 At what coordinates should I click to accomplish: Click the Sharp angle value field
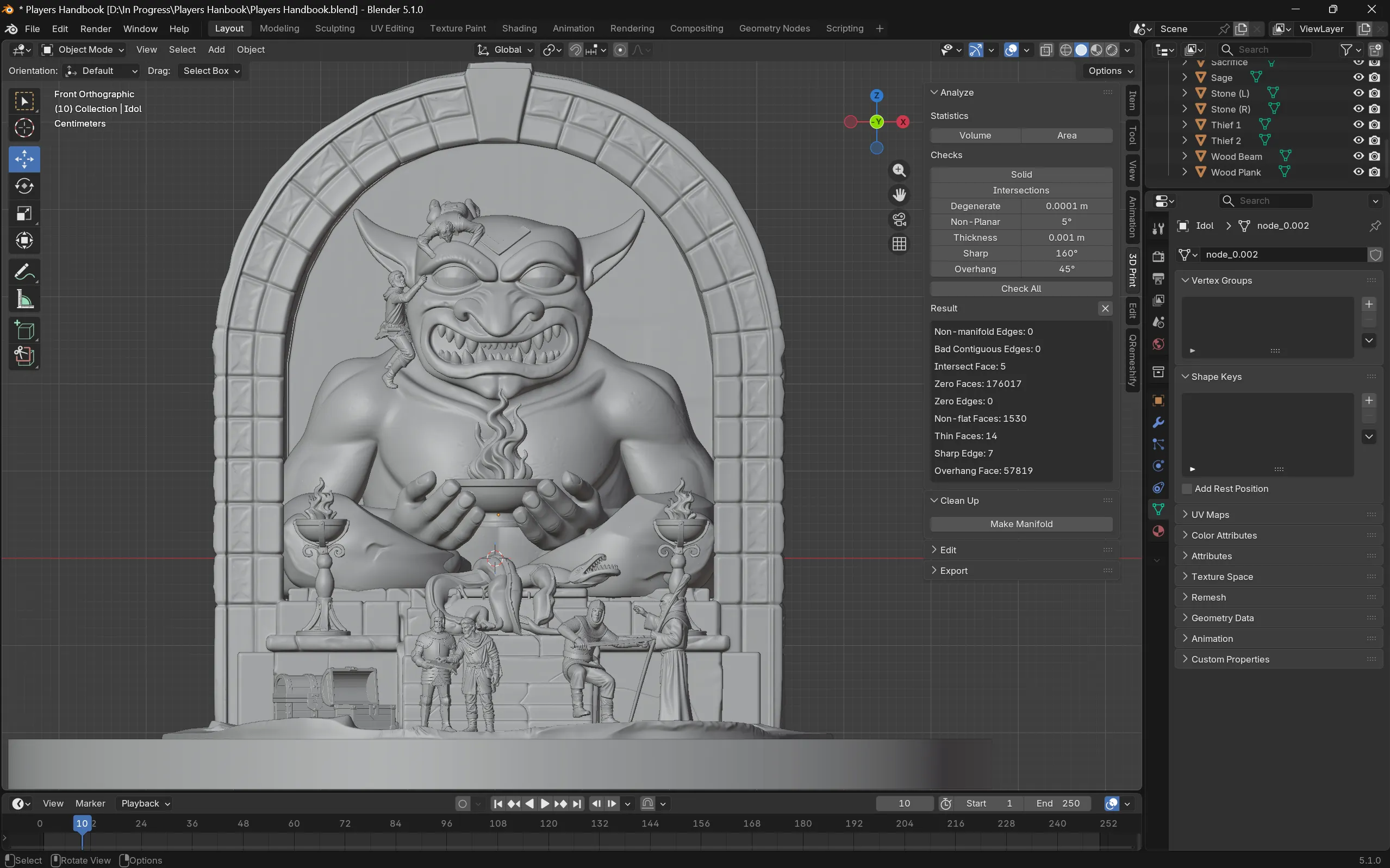tap(1067, 253)
